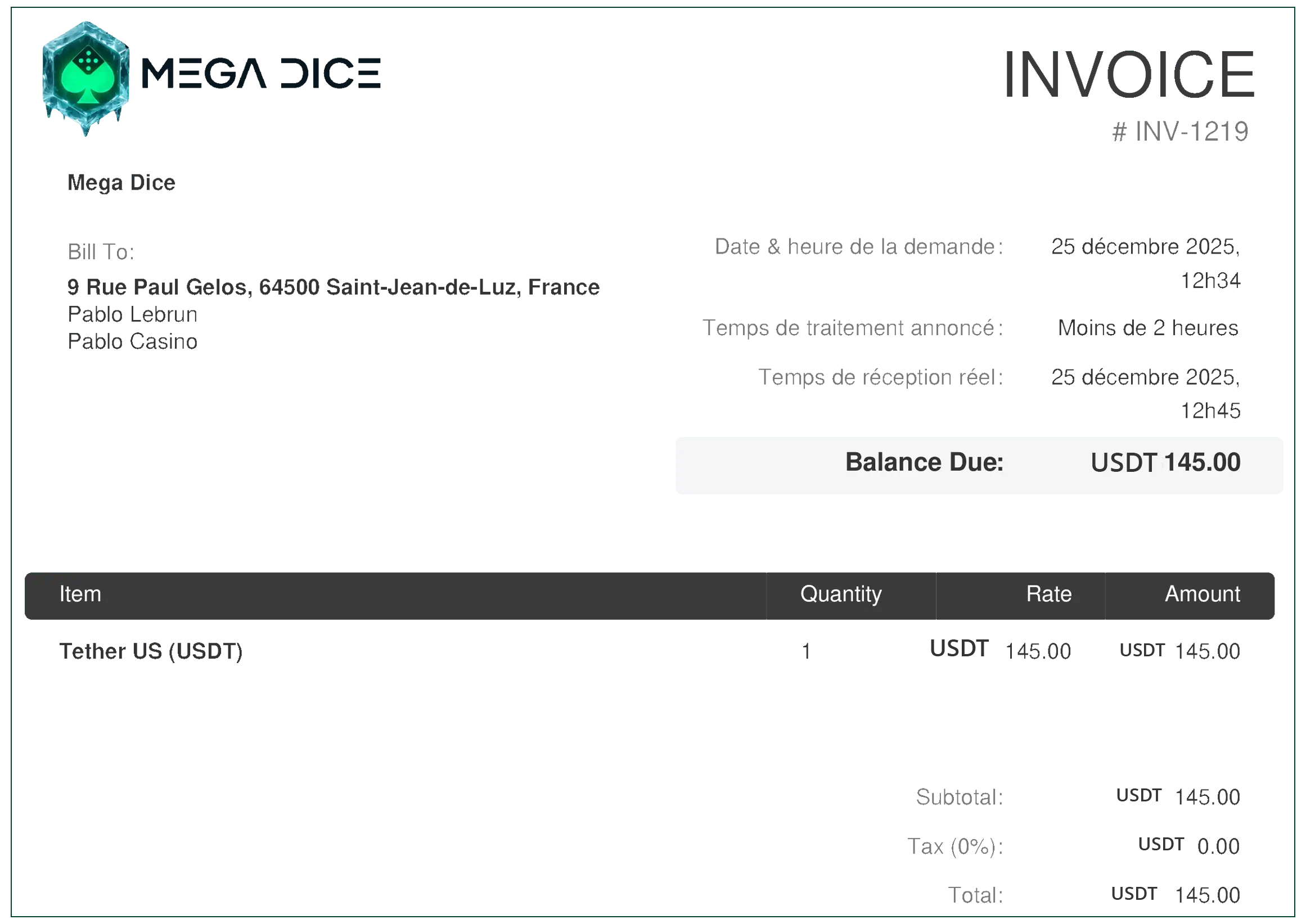Screen dimensions: 1306x924
Task: Click the second blurred field label above Balance Due
Action: click(880, 328)
